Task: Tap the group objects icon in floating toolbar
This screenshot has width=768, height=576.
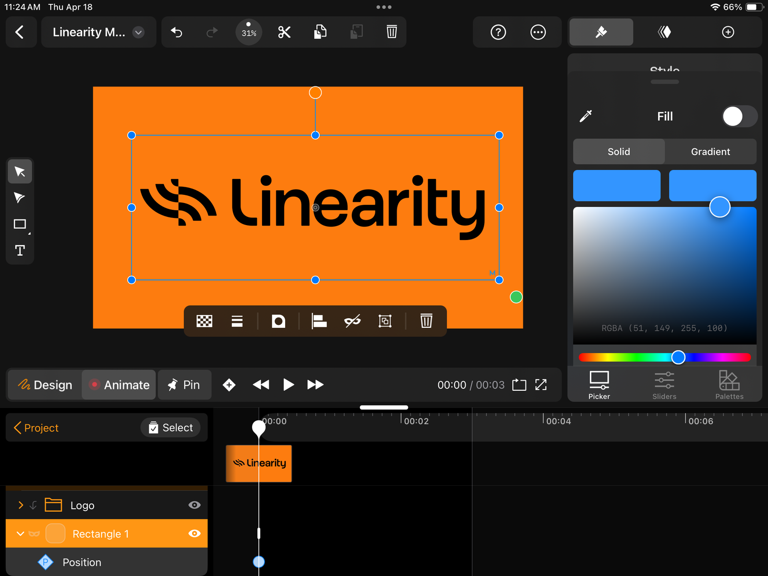Action: [x=385, y=321]
